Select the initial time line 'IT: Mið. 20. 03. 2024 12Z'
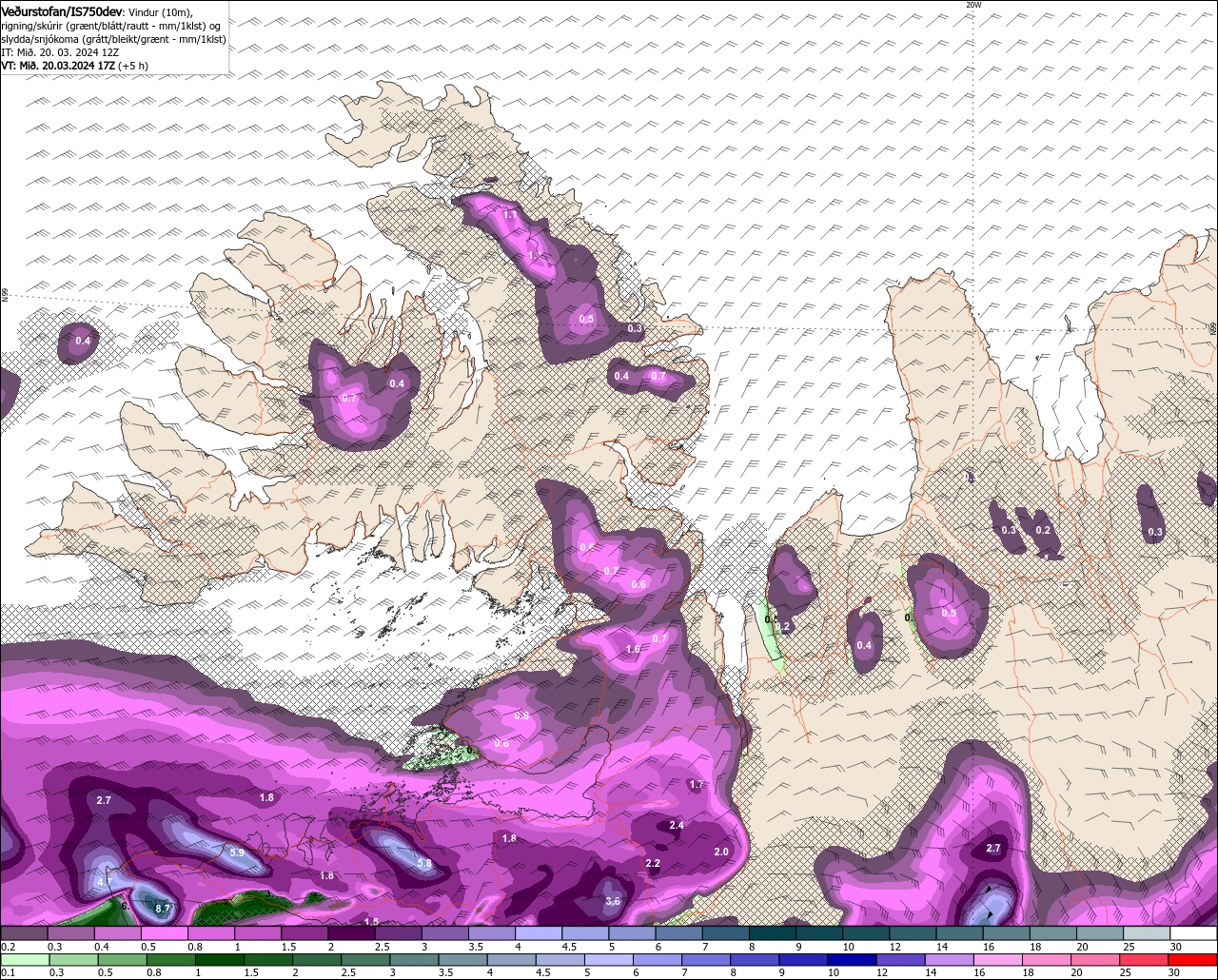 click(58, 52)
